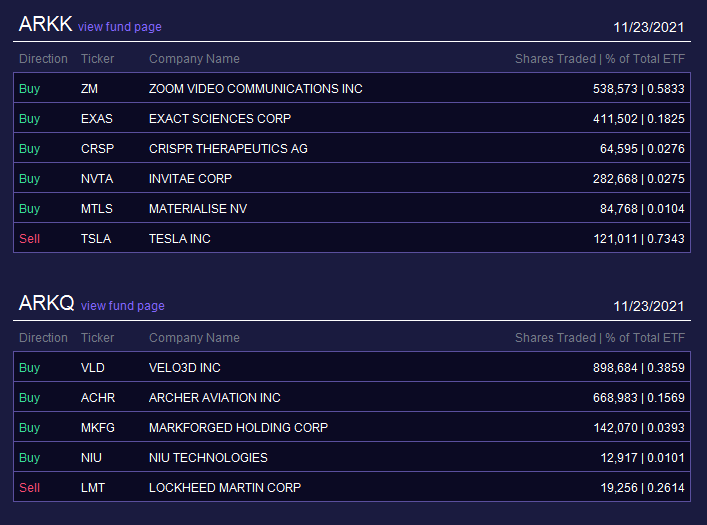707x525 pixels.
Task: Click the Company Name header in ARKQ
Action: [x=194, y=338]
